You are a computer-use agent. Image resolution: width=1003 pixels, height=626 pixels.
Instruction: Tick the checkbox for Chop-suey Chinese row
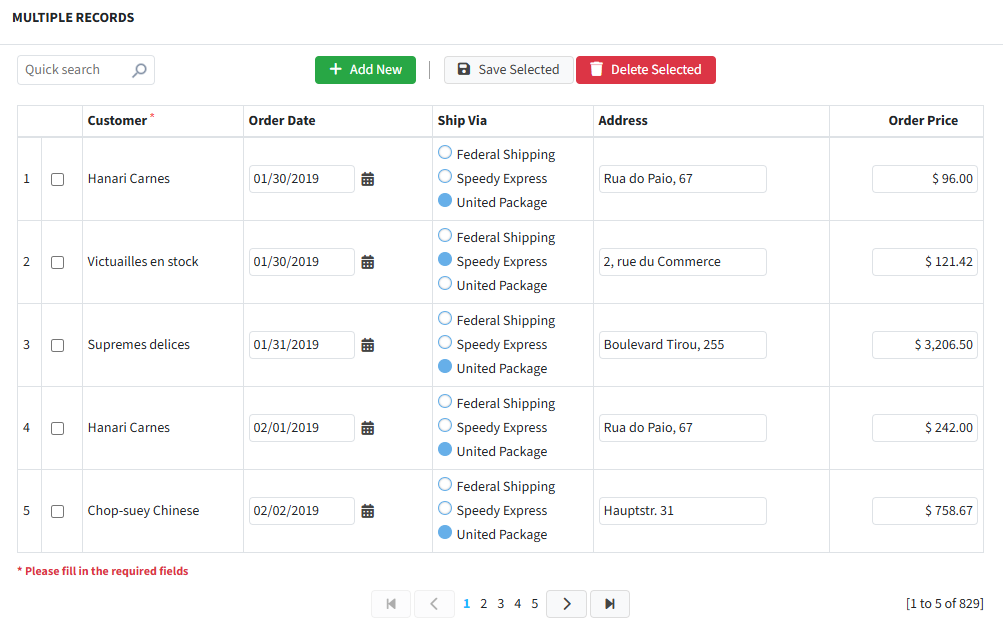click(x=57, y=511)
